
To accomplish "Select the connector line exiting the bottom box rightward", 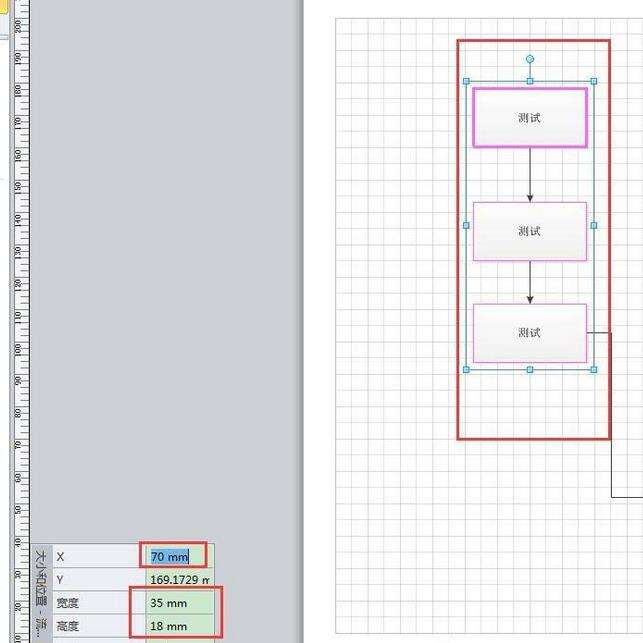I will pyautogui.click(x=611, y=414).
